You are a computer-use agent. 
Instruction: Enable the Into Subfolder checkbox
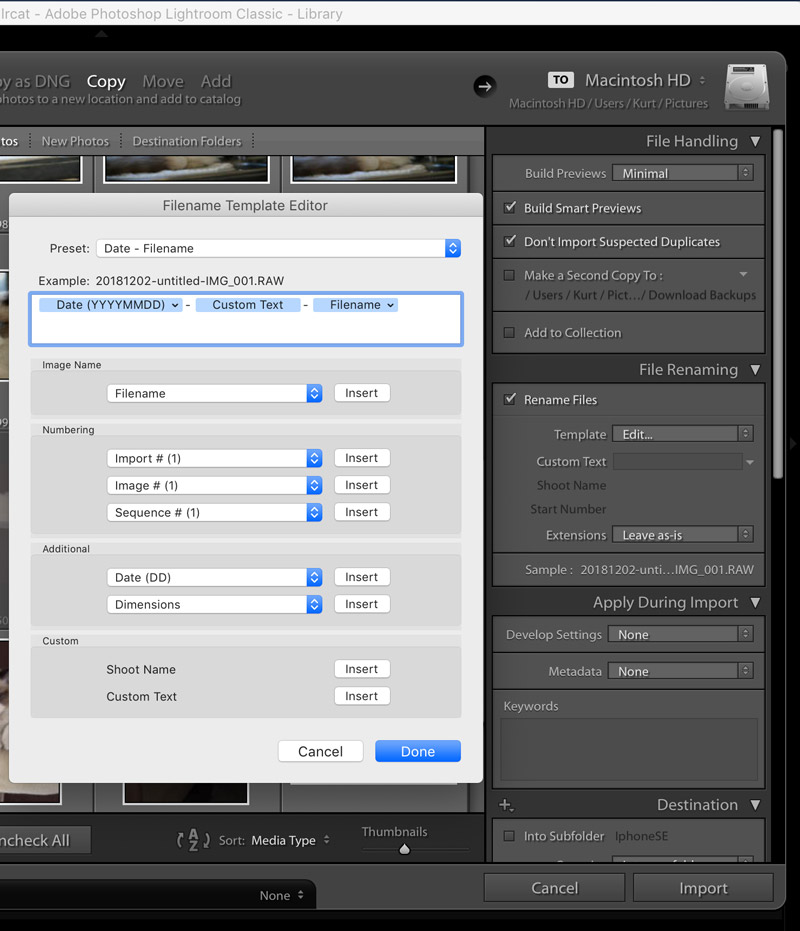[x=509, y=836]
